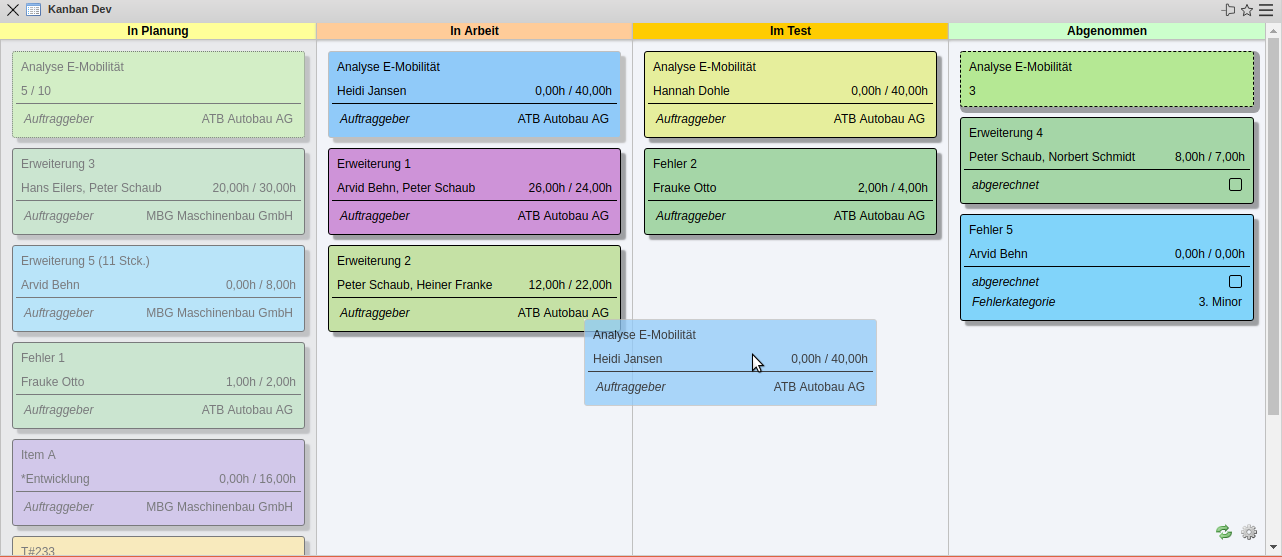
Task: Click the Kanban Dev title
Action: tap(79, 10)
